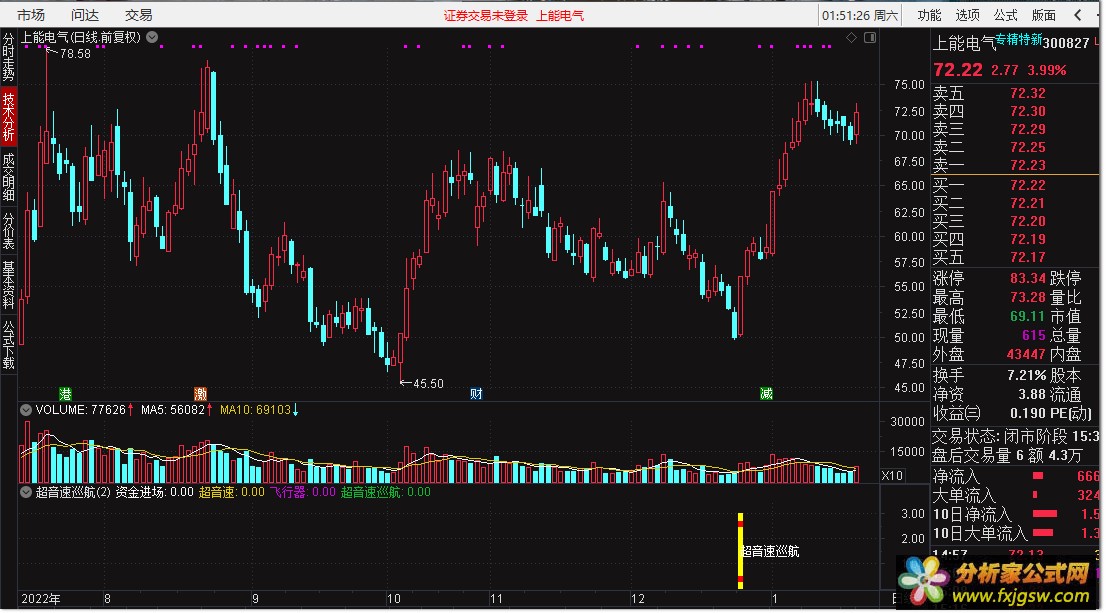The image size is (1106, 613).
Task: Click the 78.58 high price label
Action: 75,54
